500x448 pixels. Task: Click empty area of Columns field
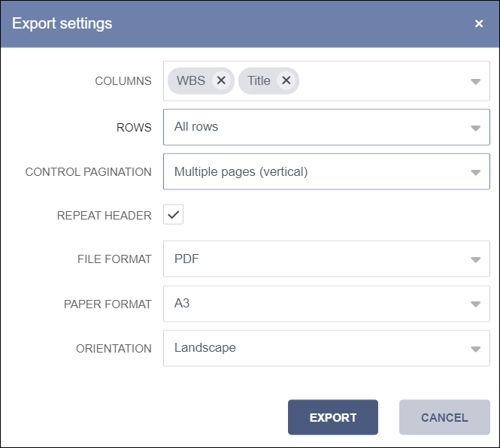(x=383, y=81)
